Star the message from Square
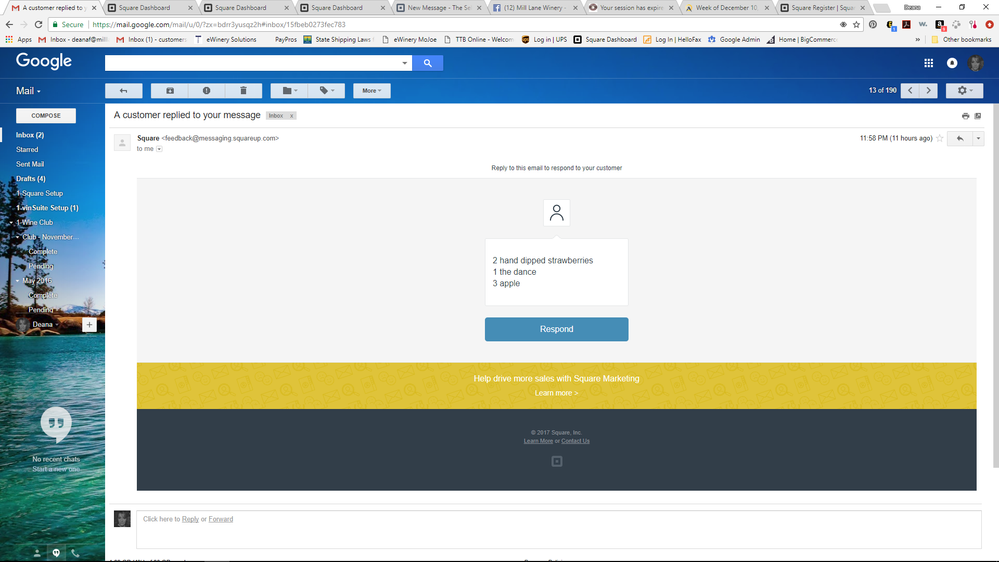 (939, 139)
